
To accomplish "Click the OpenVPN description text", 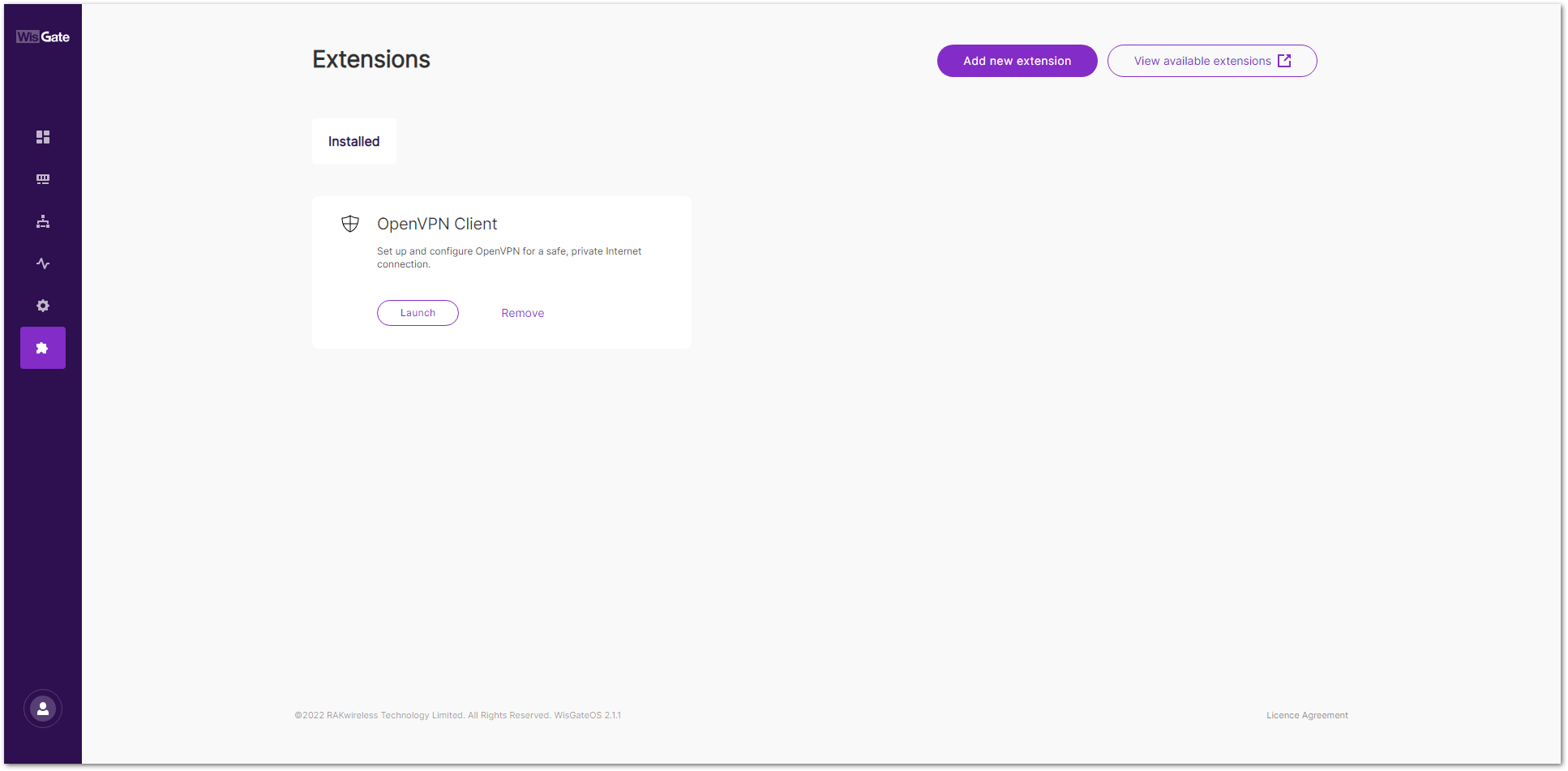I will point(508,258).
